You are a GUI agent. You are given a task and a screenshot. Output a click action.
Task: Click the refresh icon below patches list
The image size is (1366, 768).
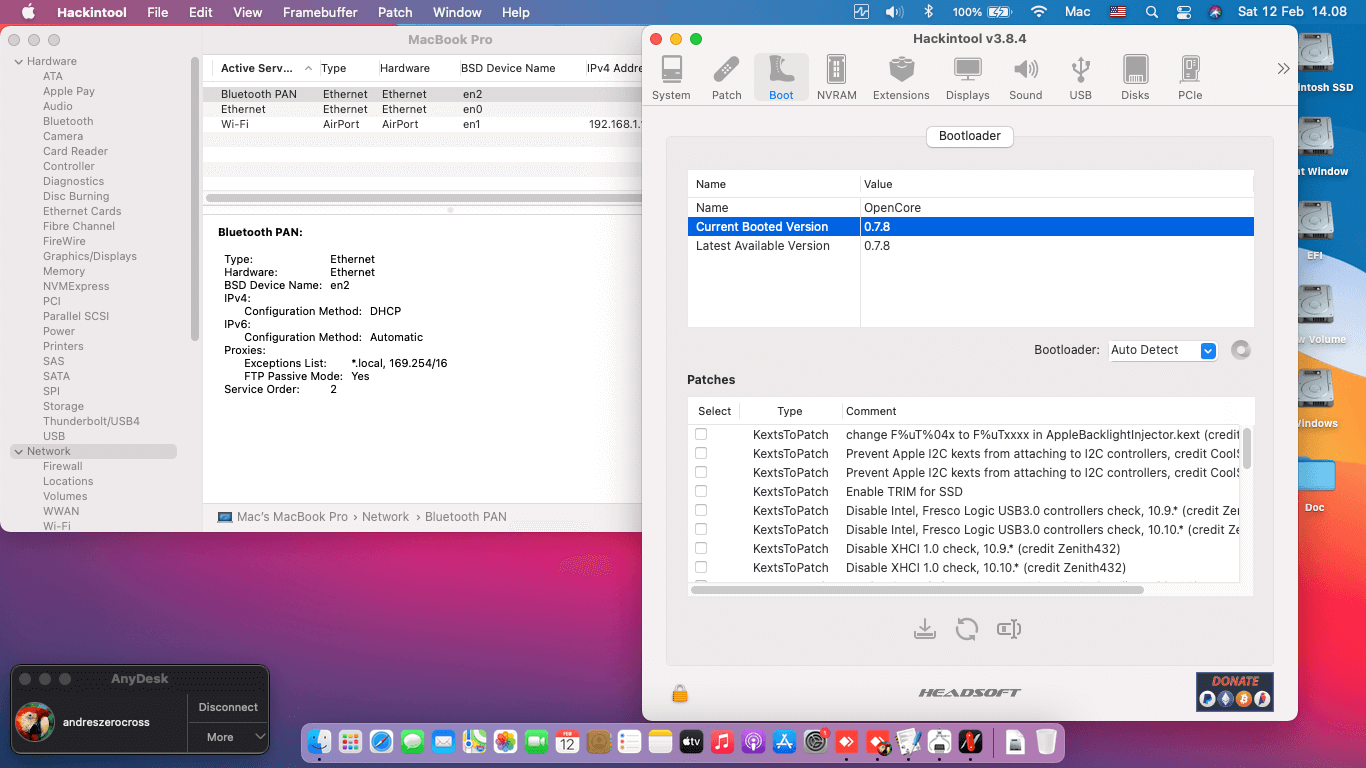coord(966,629)
